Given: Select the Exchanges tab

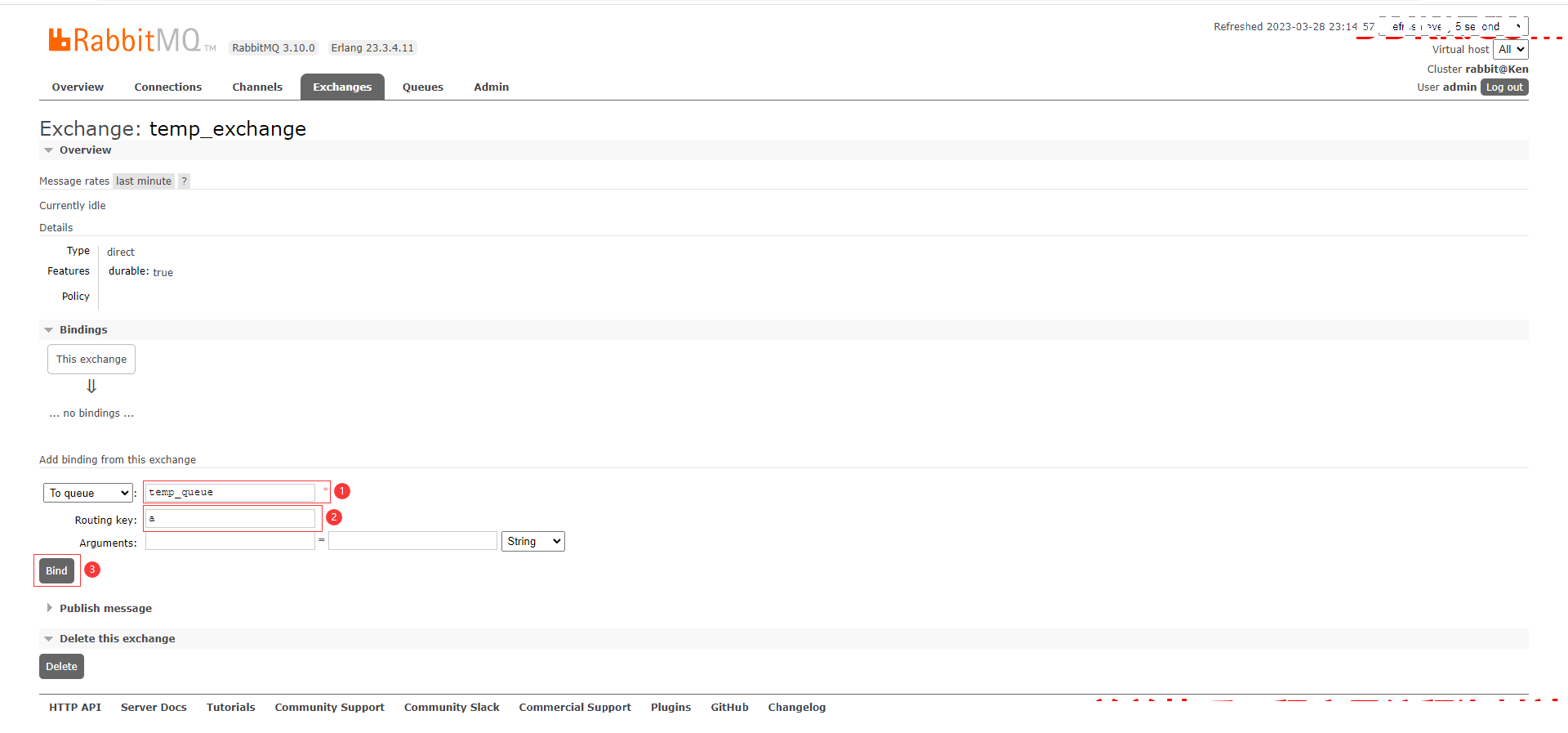Looking at the screenshot, I should coord(342,87).
